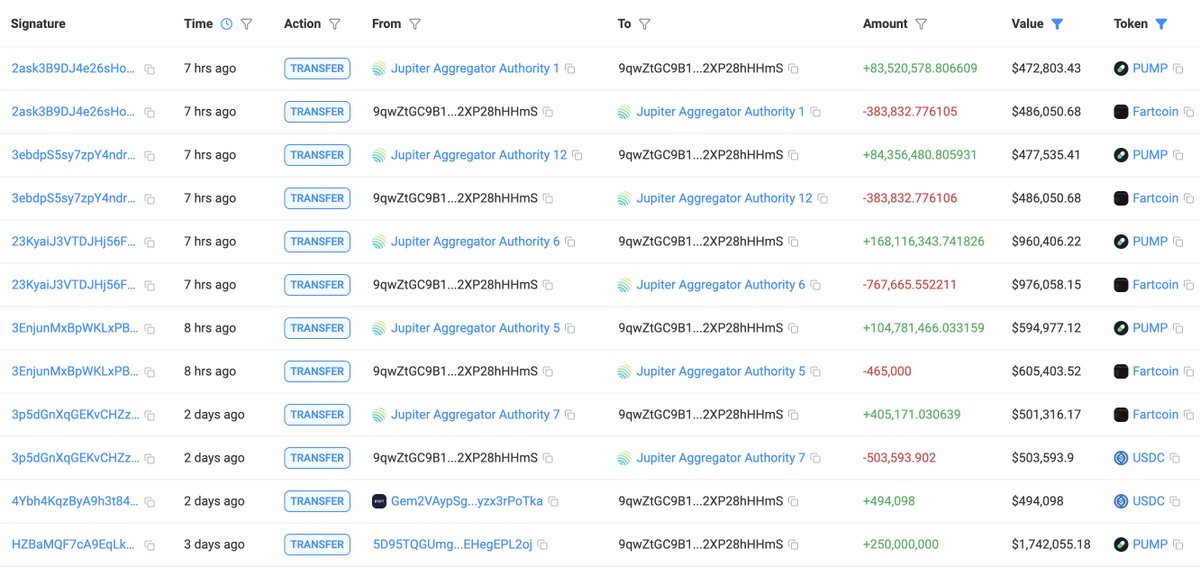The width and height of the screenshot is (1200, 568).
Task: Copy PUMP token address in $472,803.43 row
Action: [x=1178, y=69]
